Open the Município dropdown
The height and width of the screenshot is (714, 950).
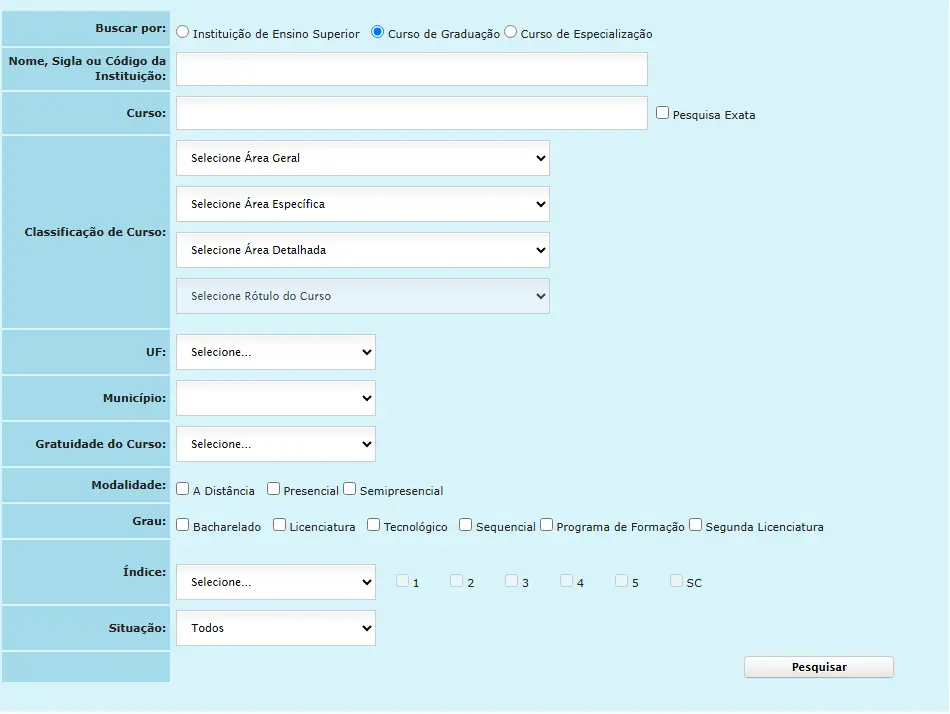(276, 398)
